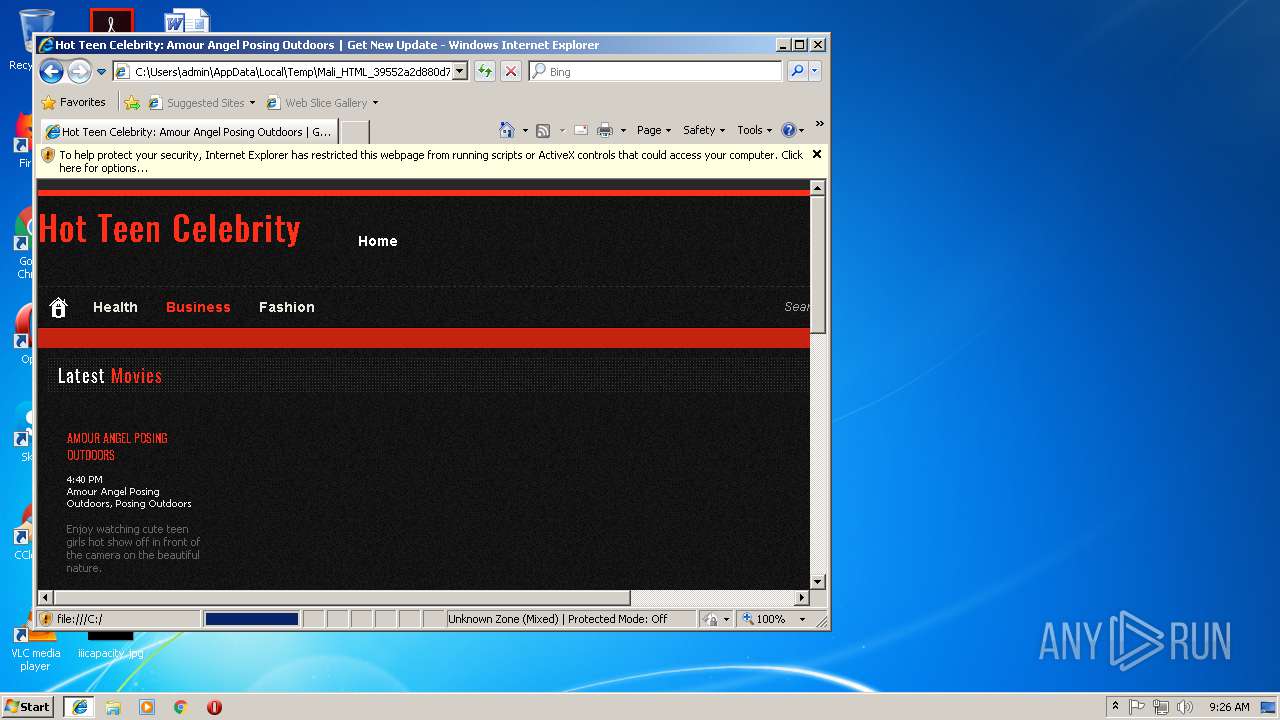Open the Tools menu
This screenshot has width=1280, height=720.
click(755, 130)
